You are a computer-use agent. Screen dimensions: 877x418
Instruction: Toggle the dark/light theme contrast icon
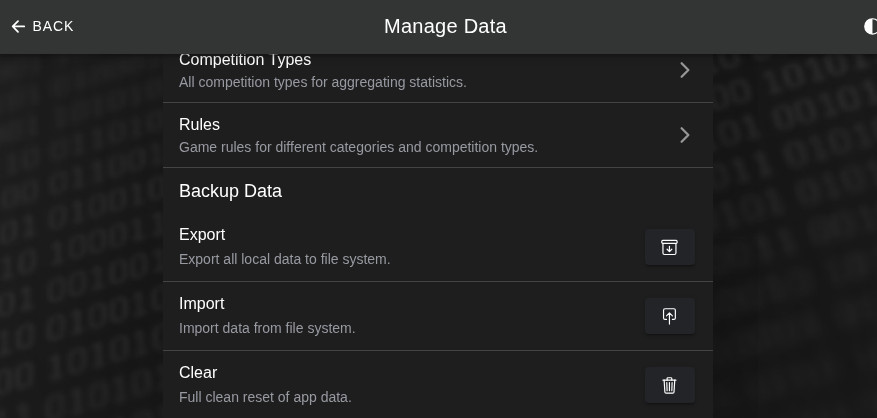870,26
